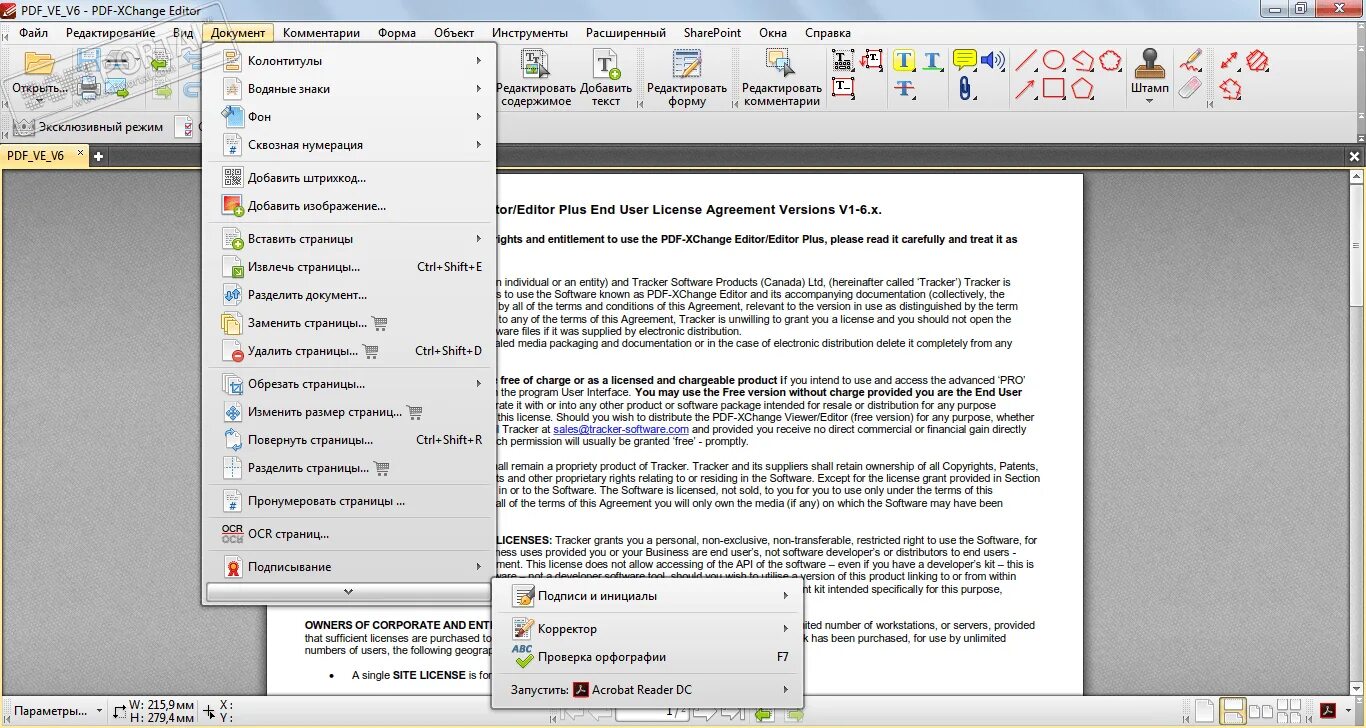The image size is (1366, 728).
Task: Select the File Attachment paperclip tool
Action: (964, 88)
